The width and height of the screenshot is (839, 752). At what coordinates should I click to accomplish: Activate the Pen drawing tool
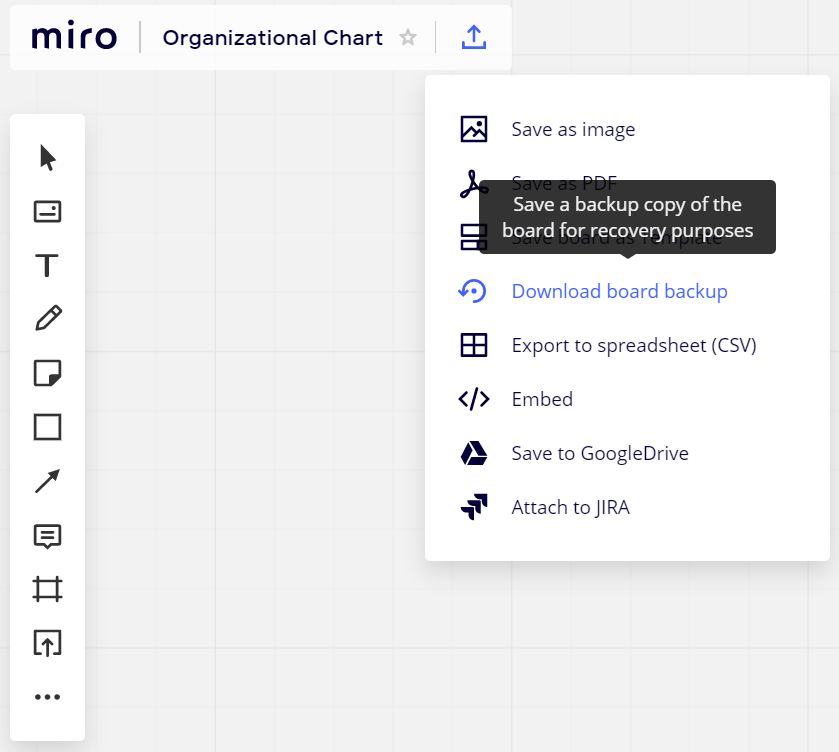tap(47, 319)
